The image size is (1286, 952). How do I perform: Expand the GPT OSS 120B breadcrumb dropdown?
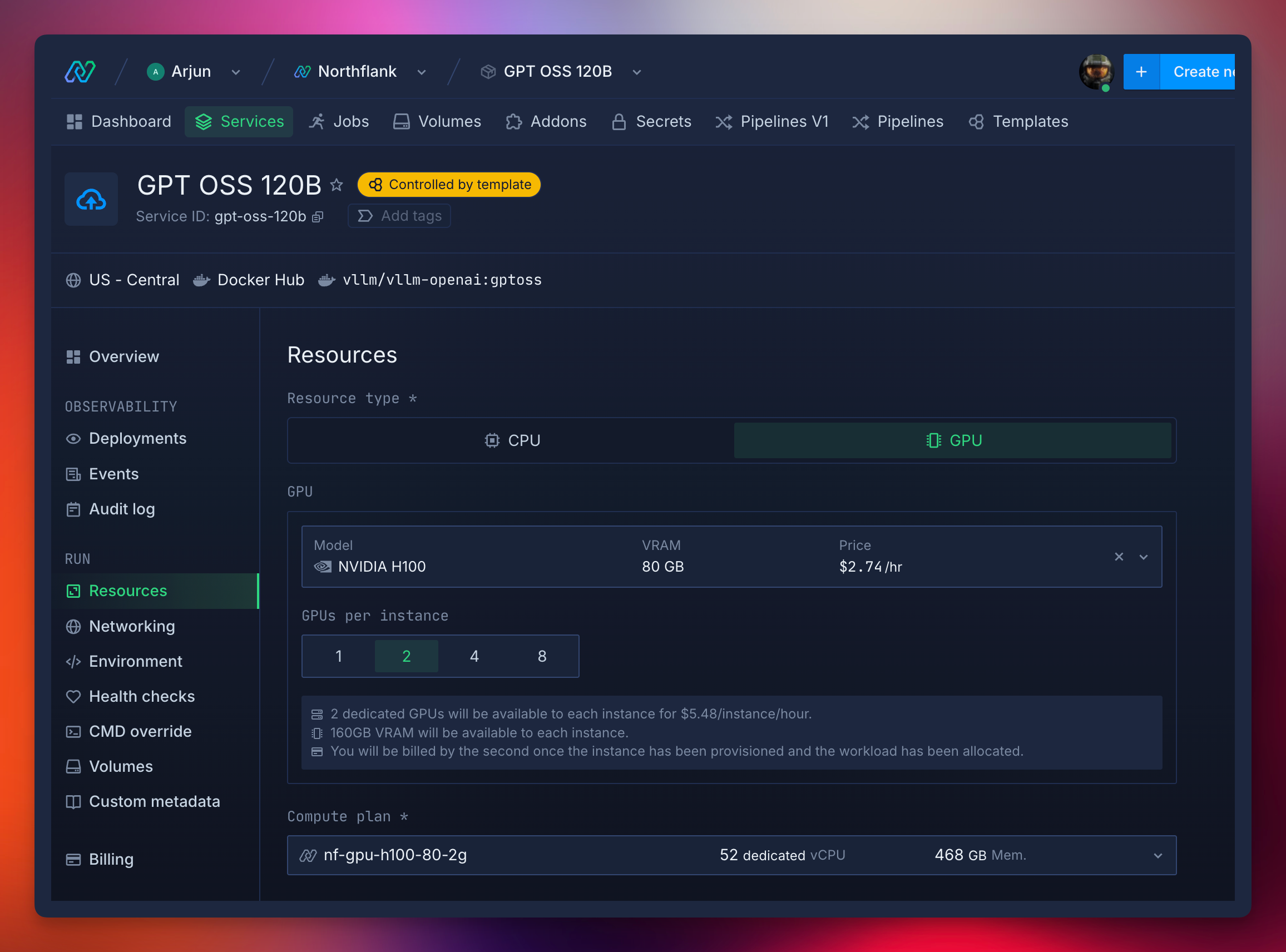coord(636,72)
